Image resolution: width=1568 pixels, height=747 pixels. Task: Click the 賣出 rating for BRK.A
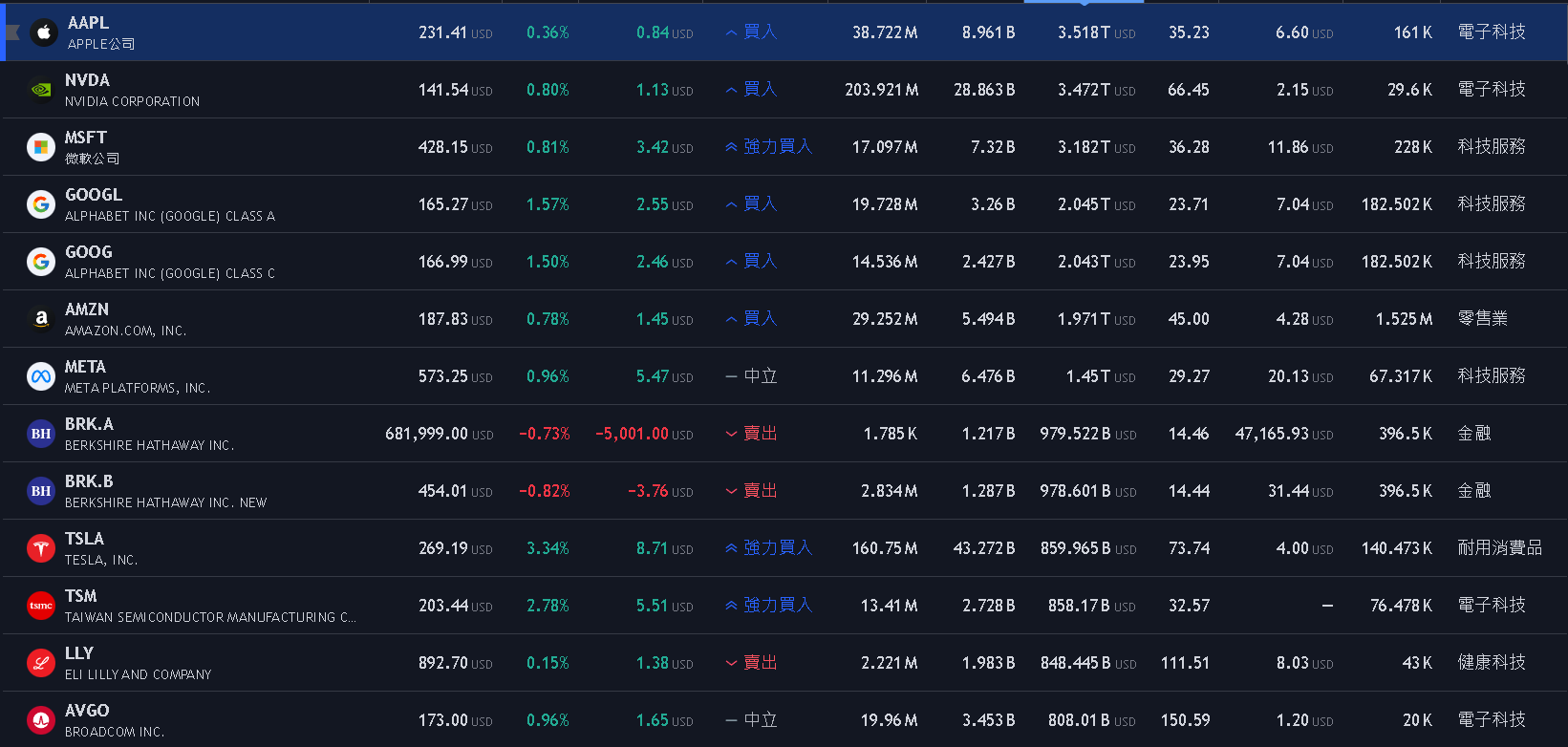point(751,434)
